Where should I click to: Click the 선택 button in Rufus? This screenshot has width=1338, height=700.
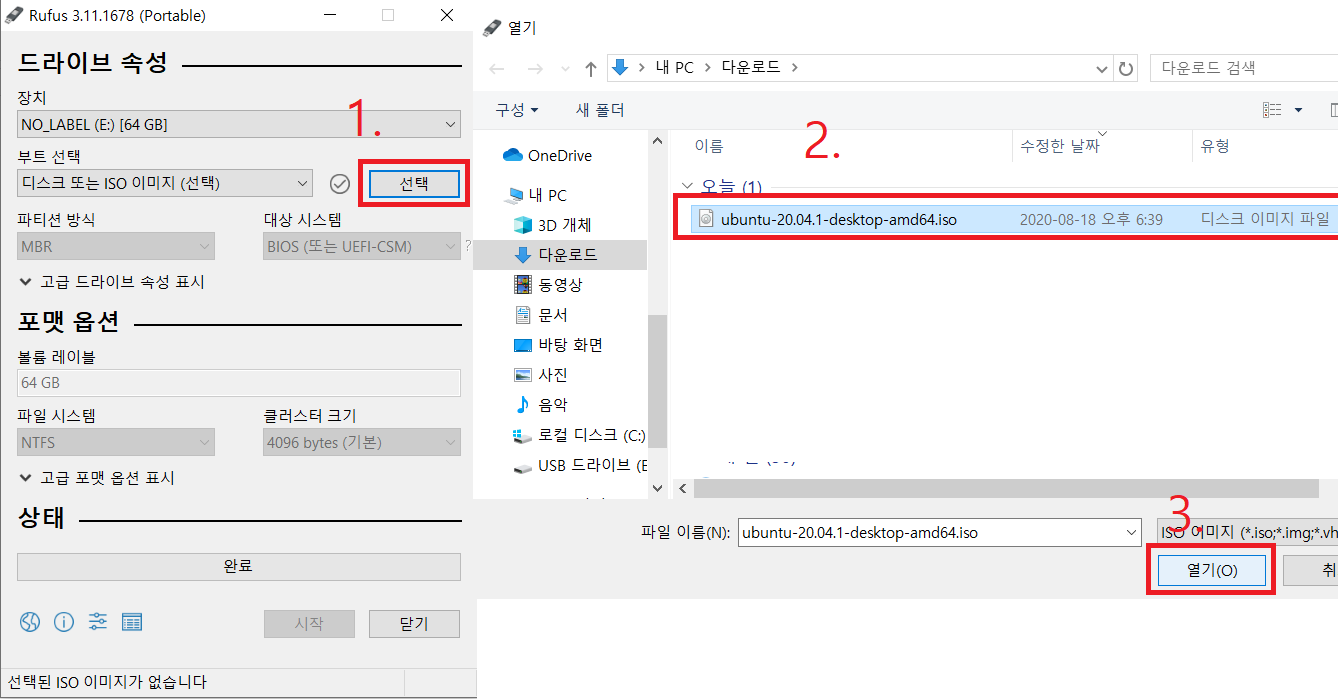point(414,184)
